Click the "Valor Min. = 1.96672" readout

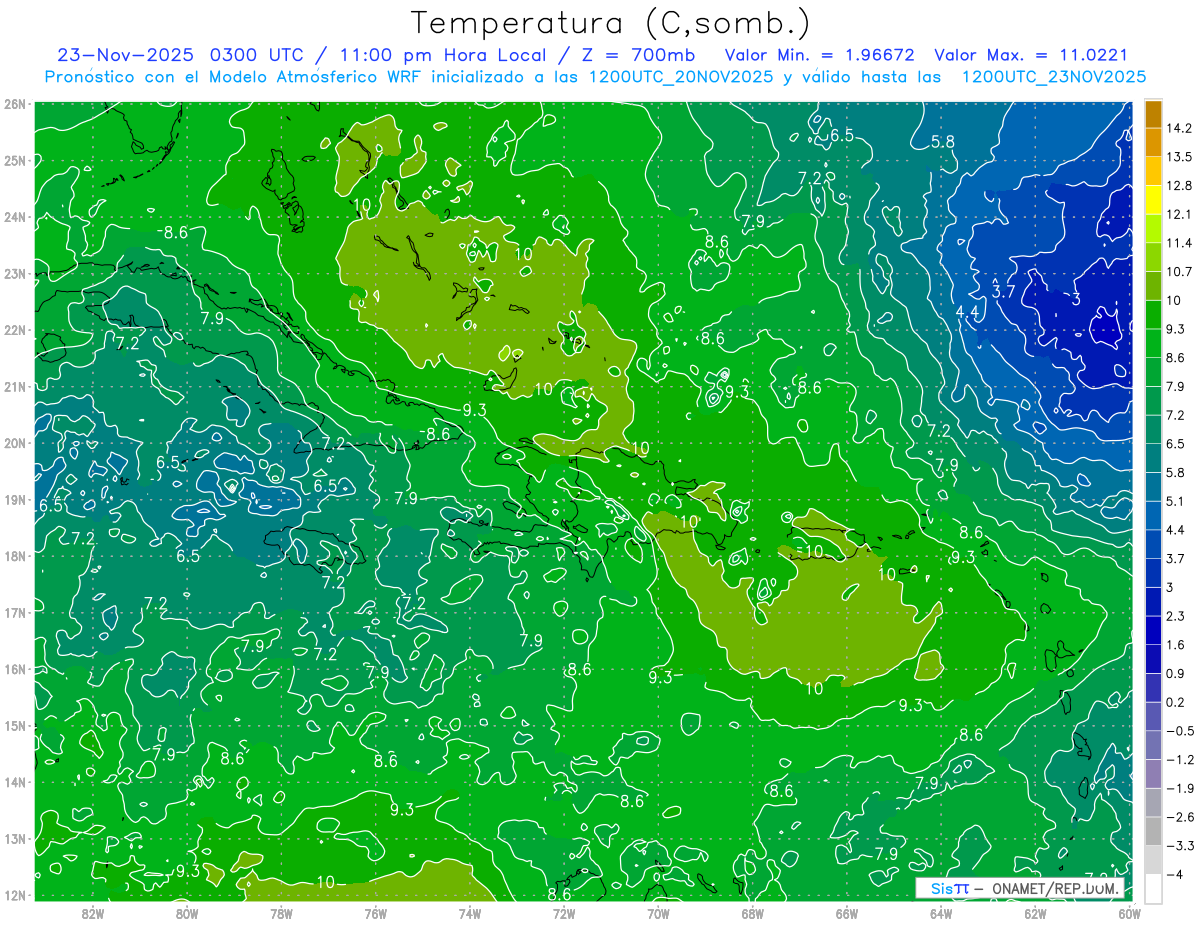(x=819, y=55)
